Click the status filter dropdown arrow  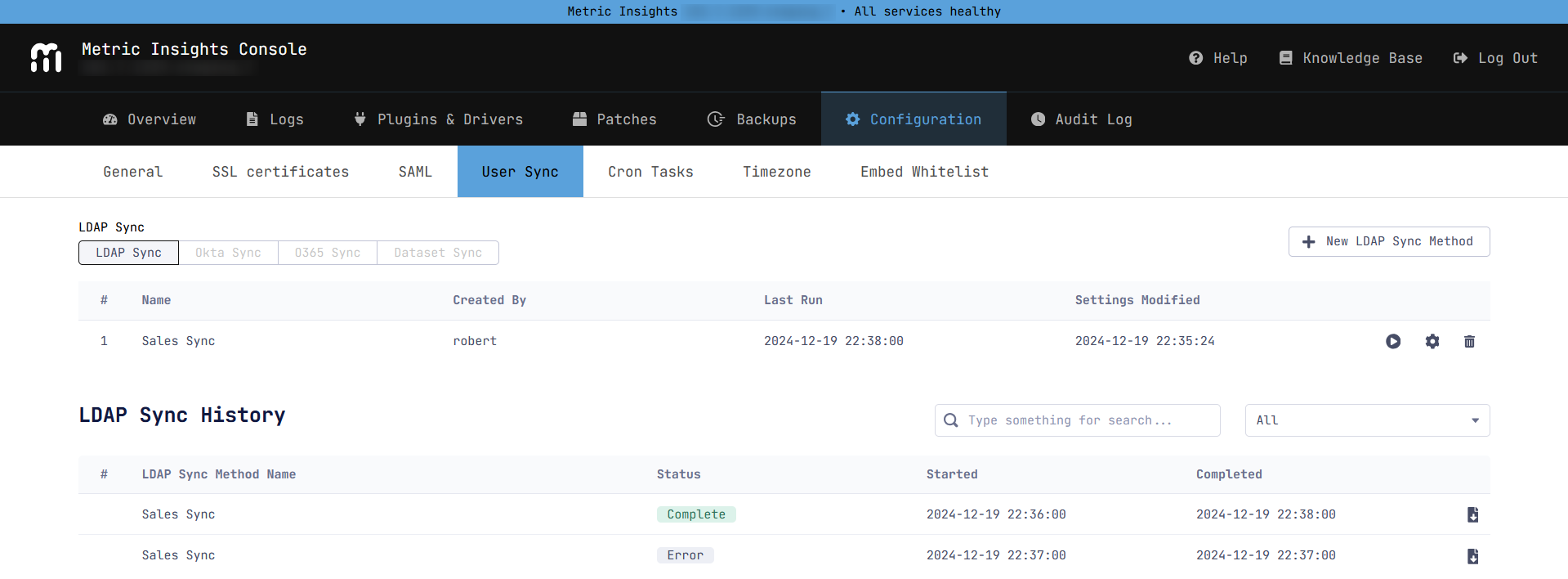tap(1475, 420)
